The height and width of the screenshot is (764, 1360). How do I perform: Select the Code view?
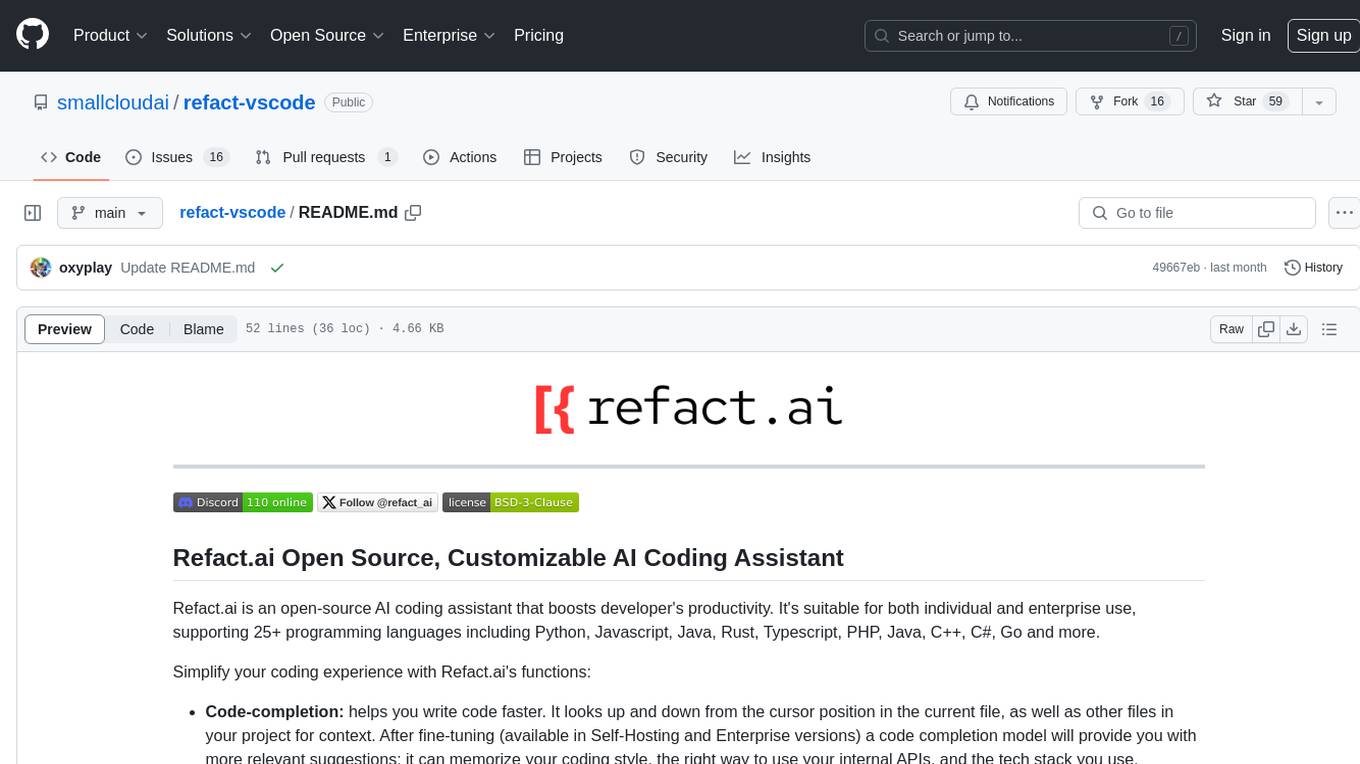tap(137, 329)
